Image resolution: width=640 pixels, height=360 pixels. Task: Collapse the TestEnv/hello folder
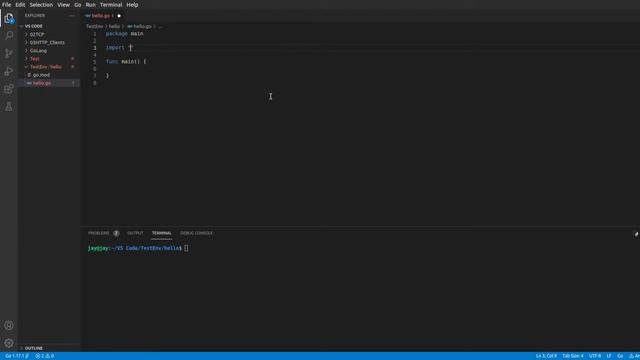click(49, 67)
